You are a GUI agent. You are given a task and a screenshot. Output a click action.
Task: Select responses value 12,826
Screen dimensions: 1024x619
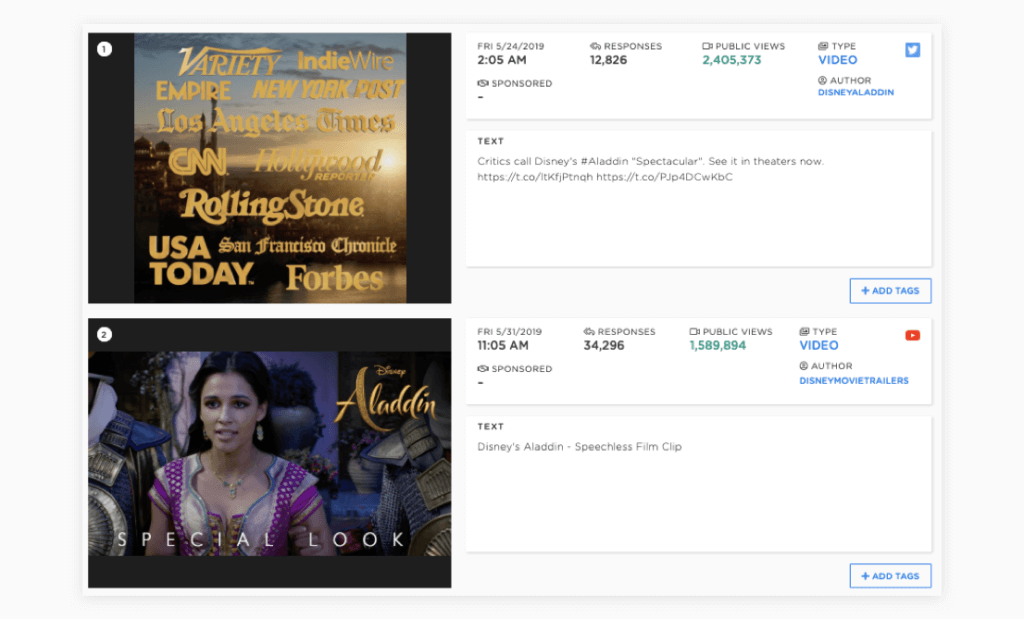608,60
